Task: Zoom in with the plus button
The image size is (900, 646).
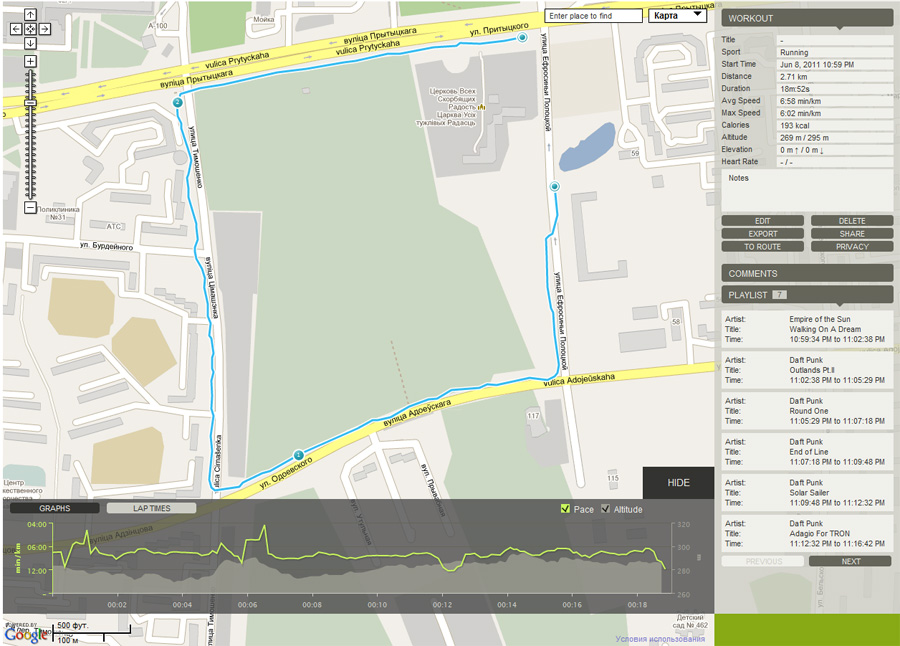Action: tap(30, 61)
